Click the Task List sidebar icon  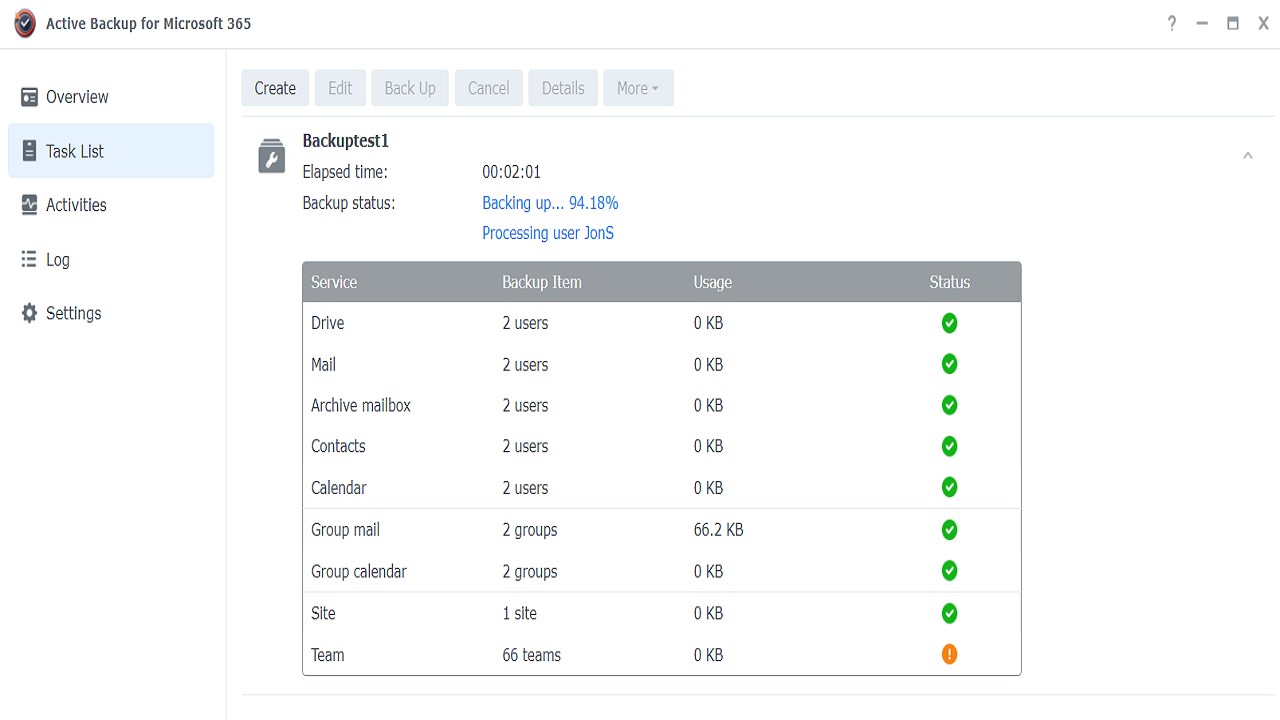pos(29,151)
